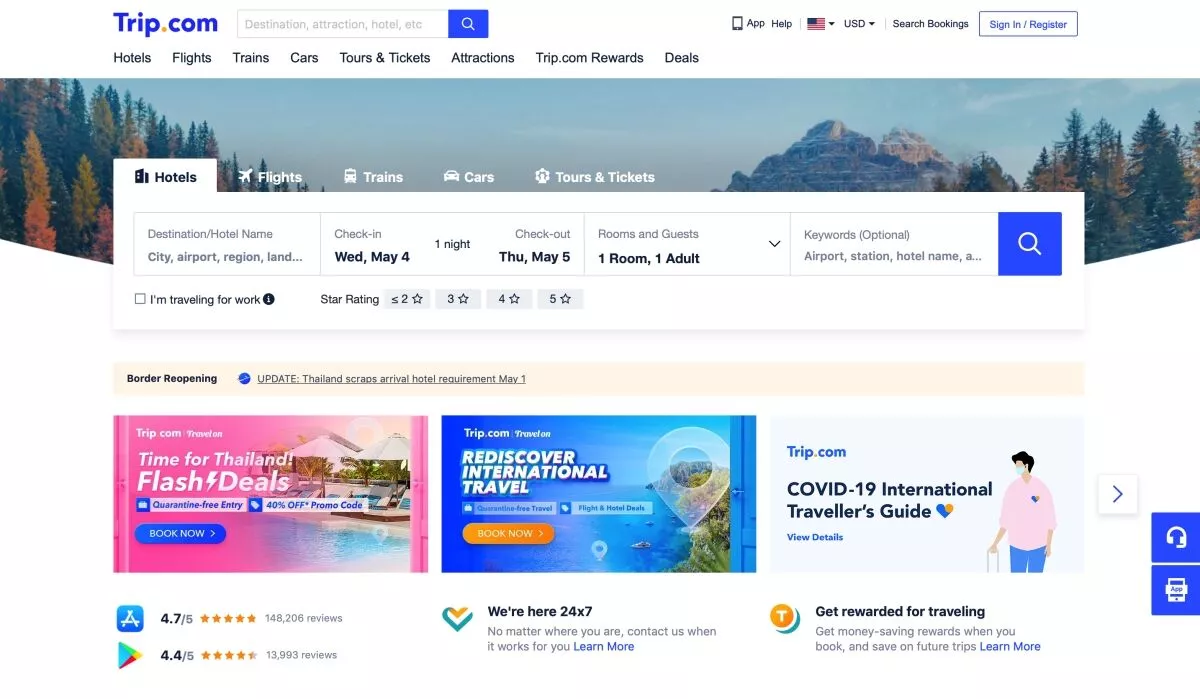Open customer support headset icon

click(1176, 538)
